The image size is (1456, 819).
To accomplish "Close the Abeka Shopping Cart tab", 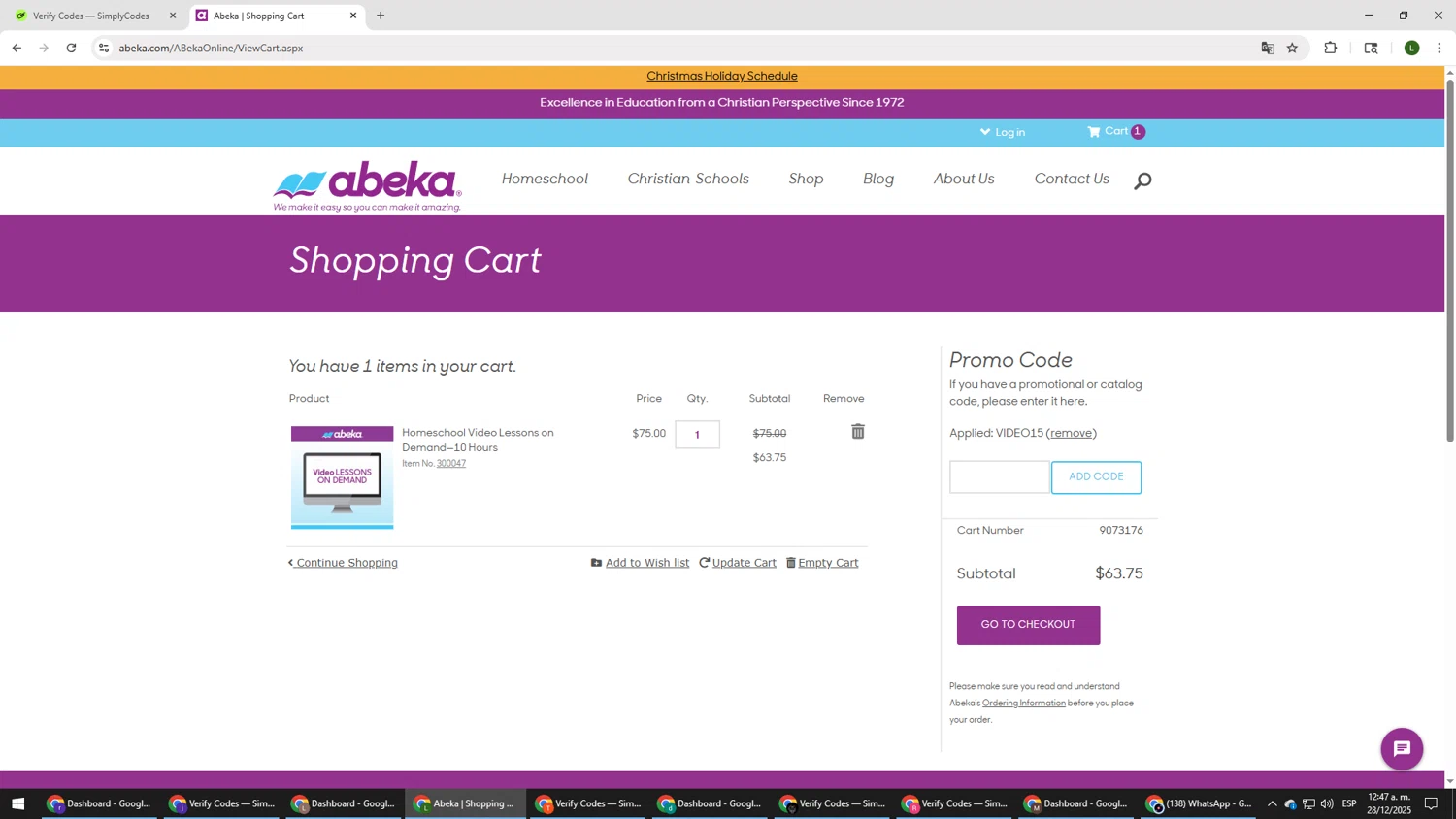I will tap(353, 16).
